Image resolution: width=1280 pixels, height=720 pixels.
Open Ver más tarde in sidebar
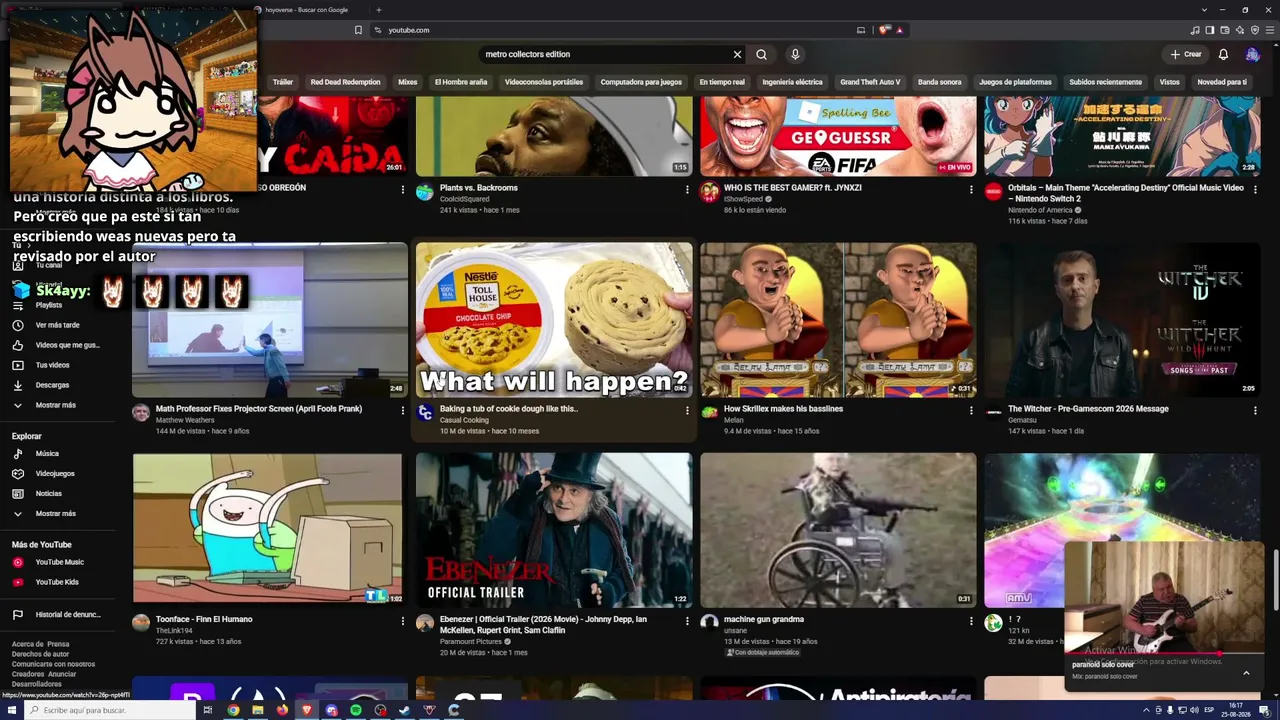coord(57,325)
